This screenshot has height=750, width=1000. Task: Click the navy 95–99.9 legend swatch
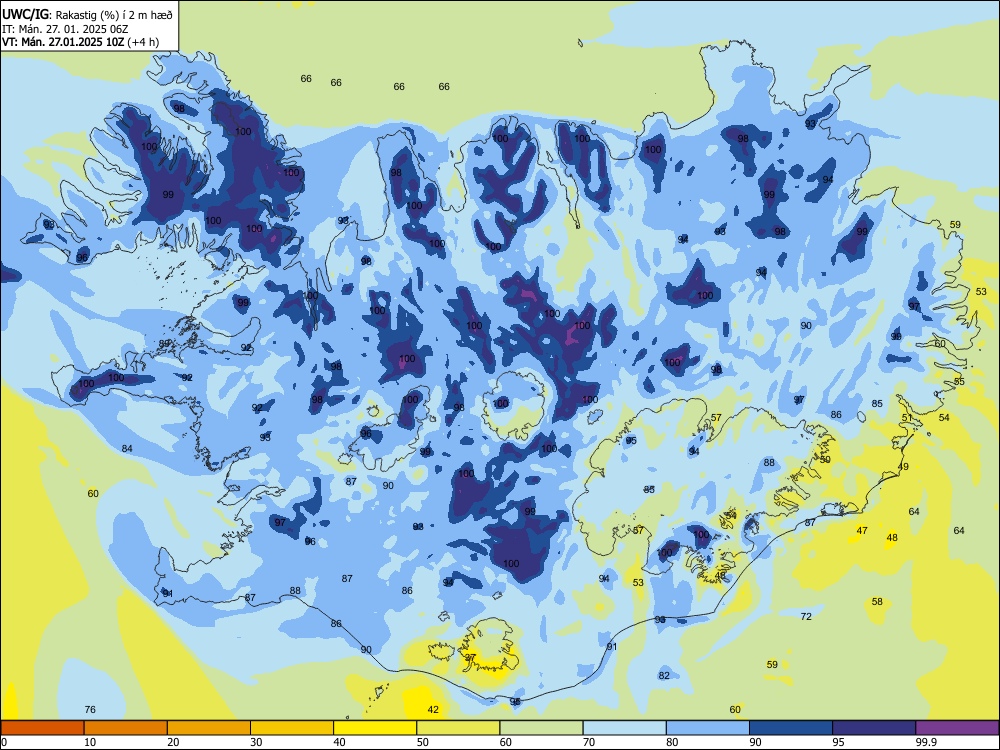(874, 728)
